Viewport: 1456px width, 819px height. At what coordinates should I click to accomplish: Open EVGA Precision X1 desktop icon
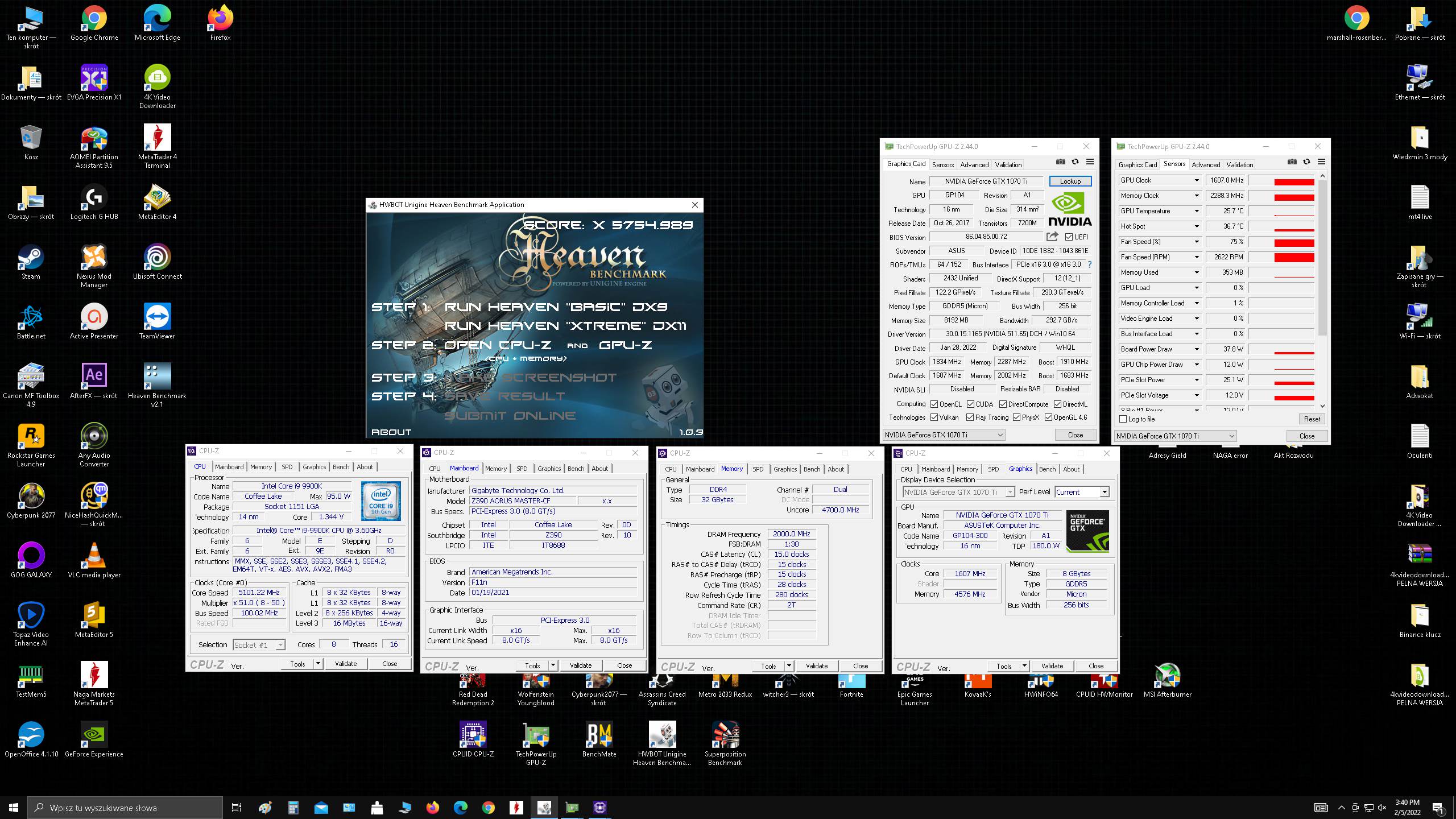click(94, 84)
